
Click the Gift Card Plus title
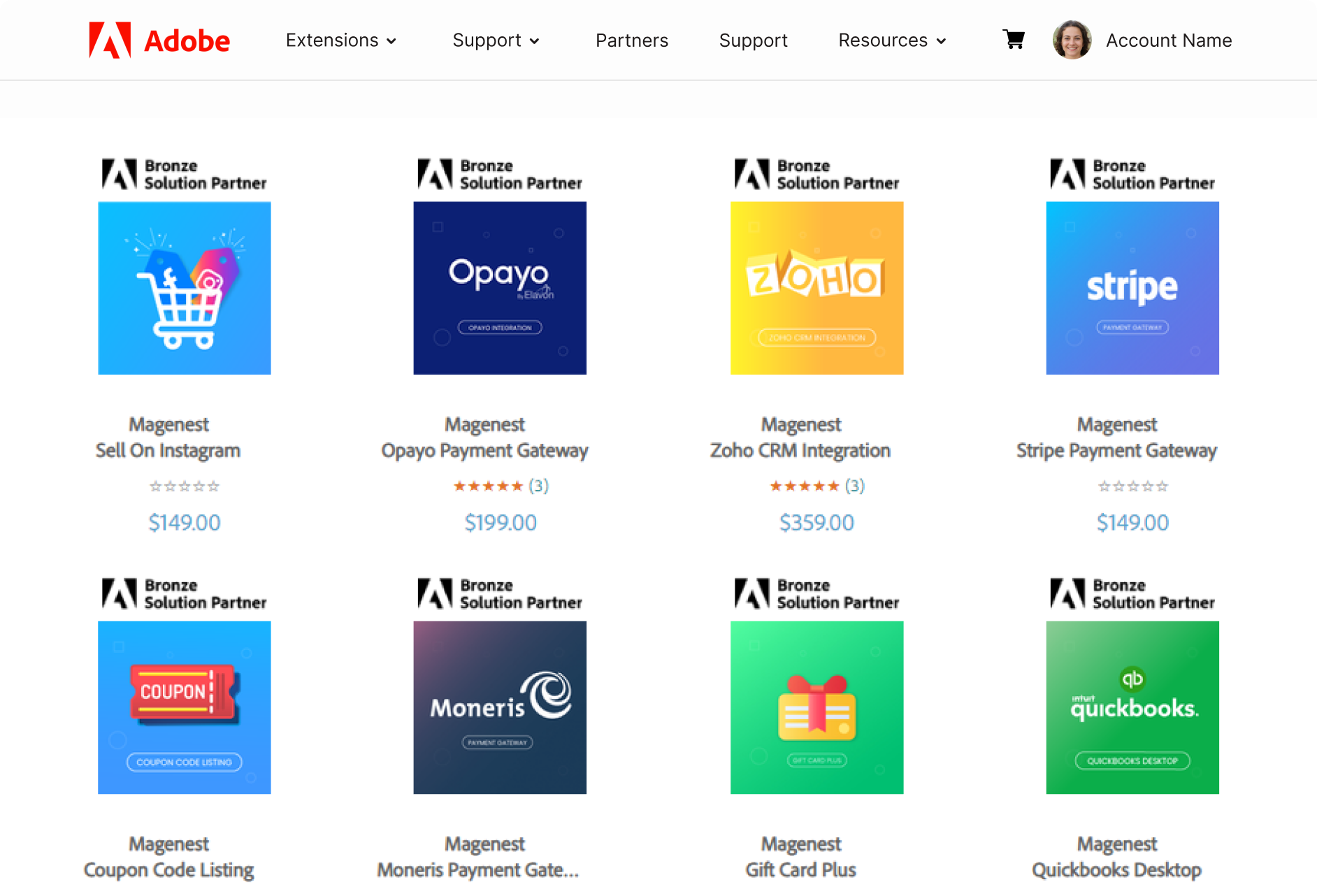[800, 870]
